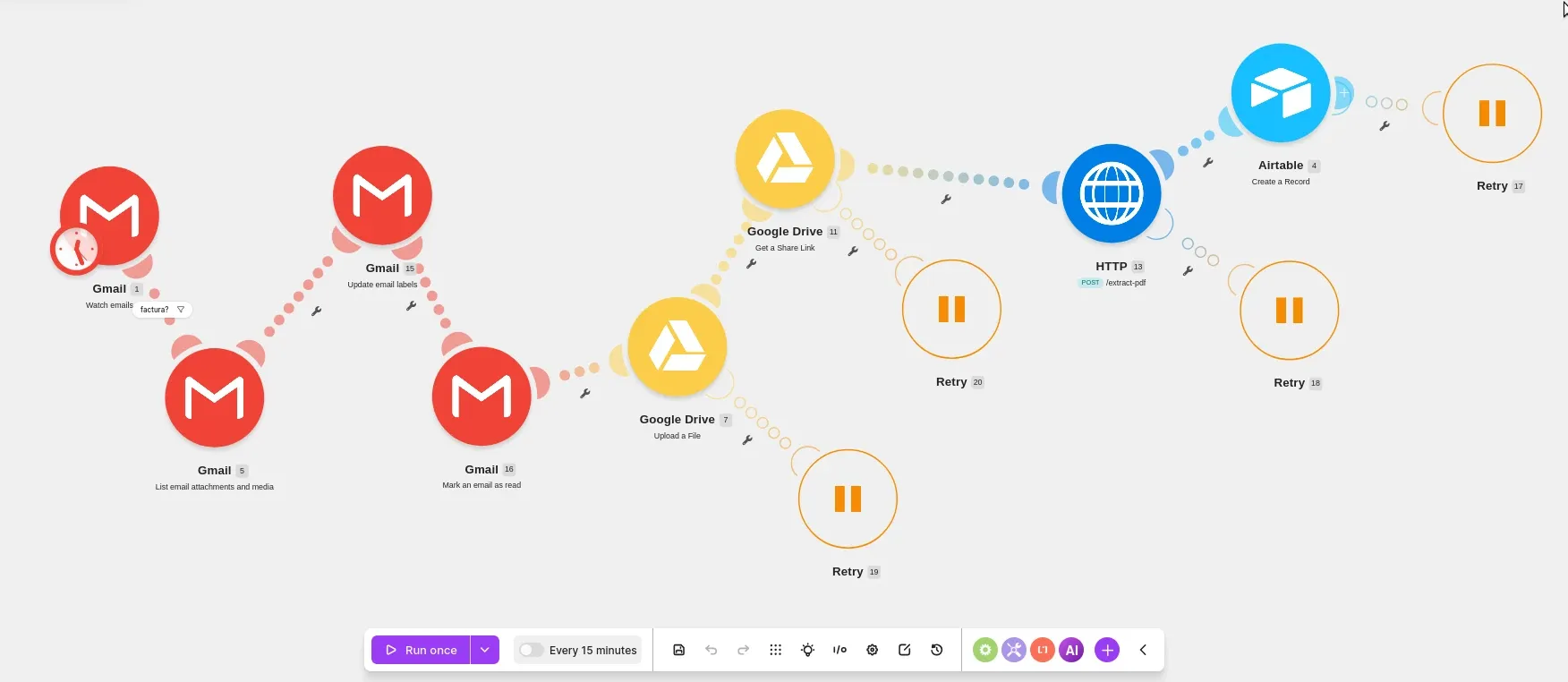The image size is (1568, 682).
Task: Click wrench between Google Drive 7 and 11
Action: click(x=751, y=264)
